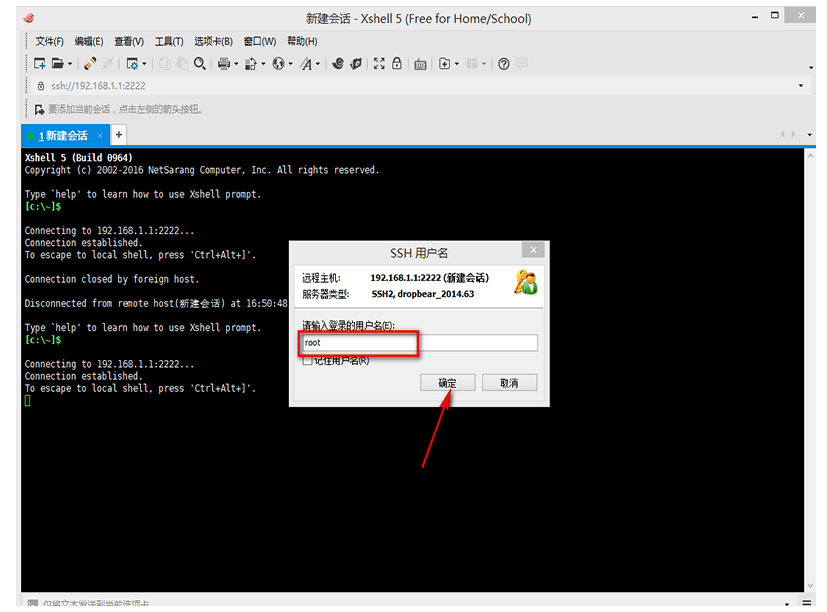Select the 新建会话 session tab
Screen dimensions: 827x612
[x=64, y=135]
